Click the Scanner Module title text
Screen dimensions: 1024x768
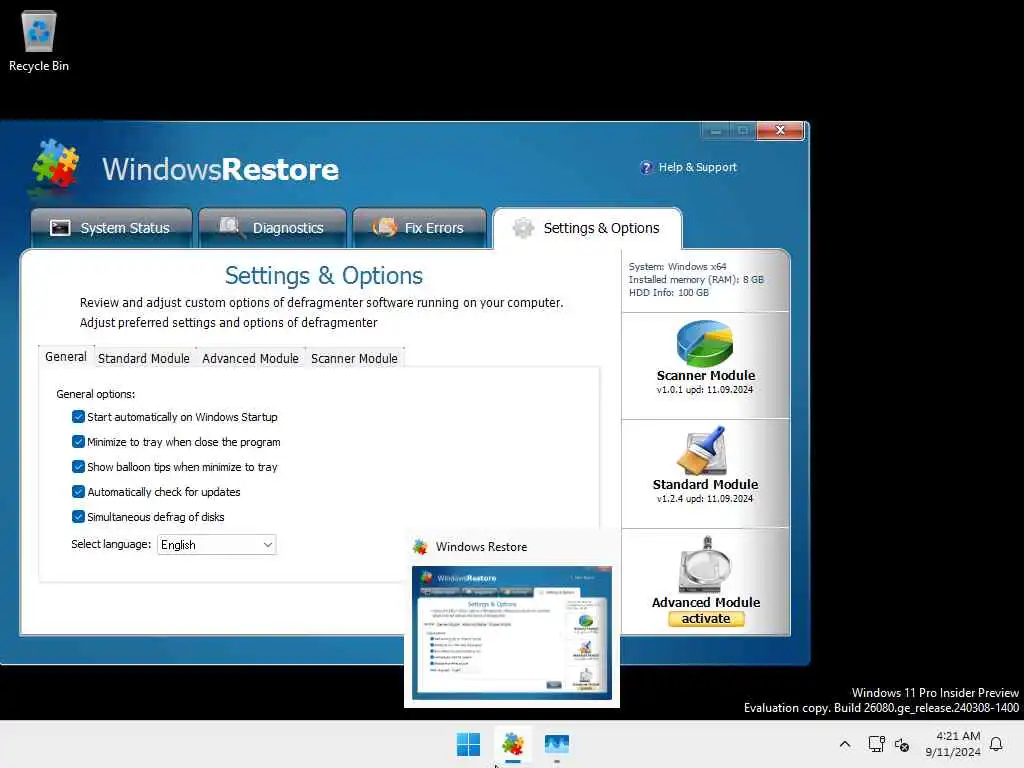pyautogui.click(x=706, y=376)
